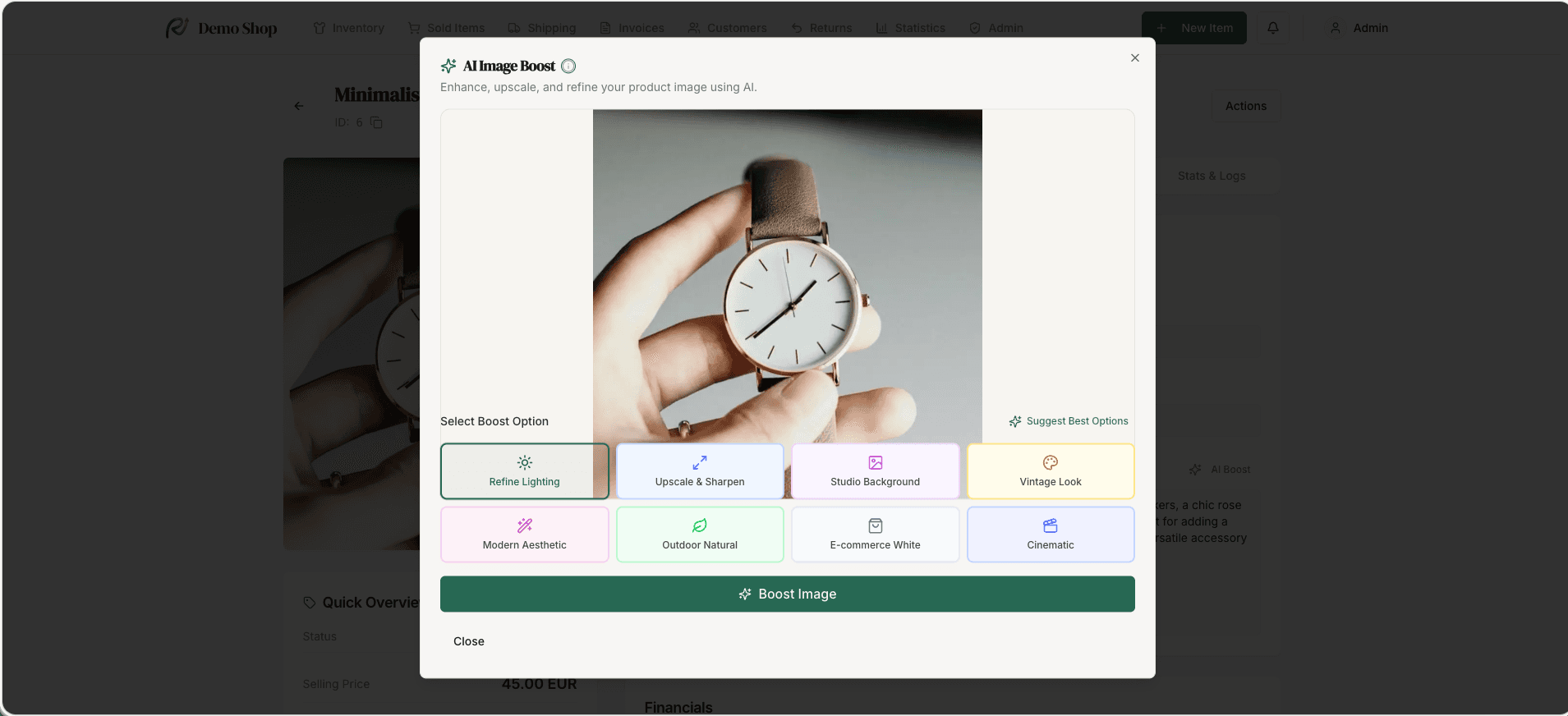1568x716 pixels.
Task: Copy the item ID with copy icon
Action: 376,122
